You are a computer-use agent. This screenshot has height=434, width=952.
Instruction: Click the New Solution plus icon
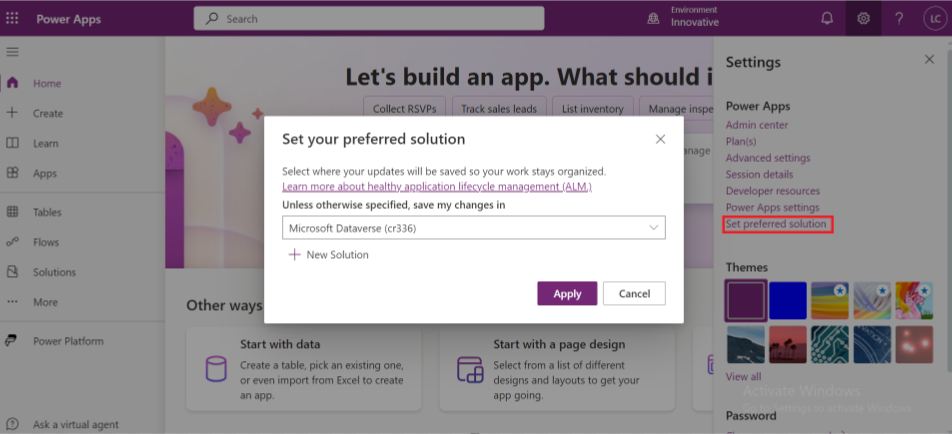click(x=294, y=255)
